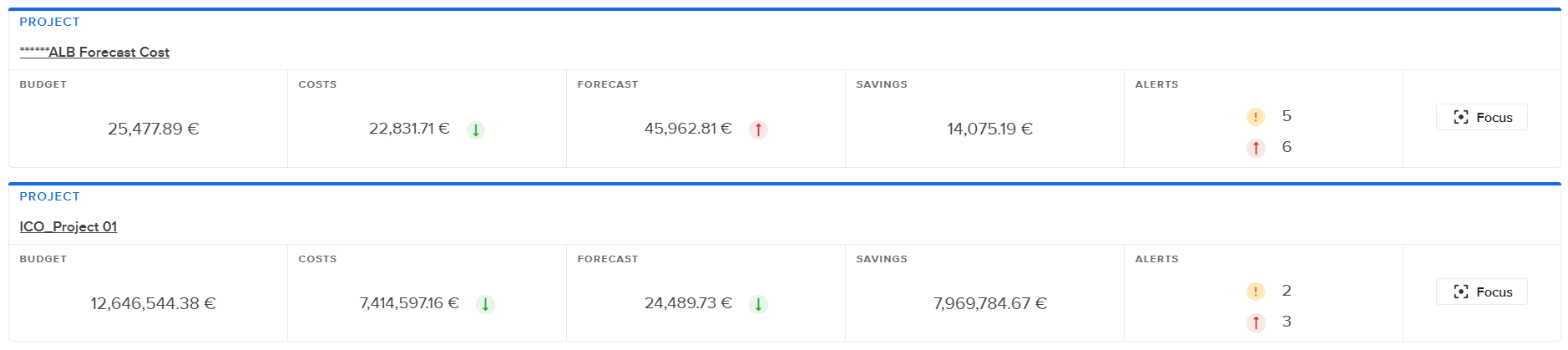The width and height of the screenshot is (1568, 350).
Task: Open the ICO_Project 01 project link
Action: 68,226
